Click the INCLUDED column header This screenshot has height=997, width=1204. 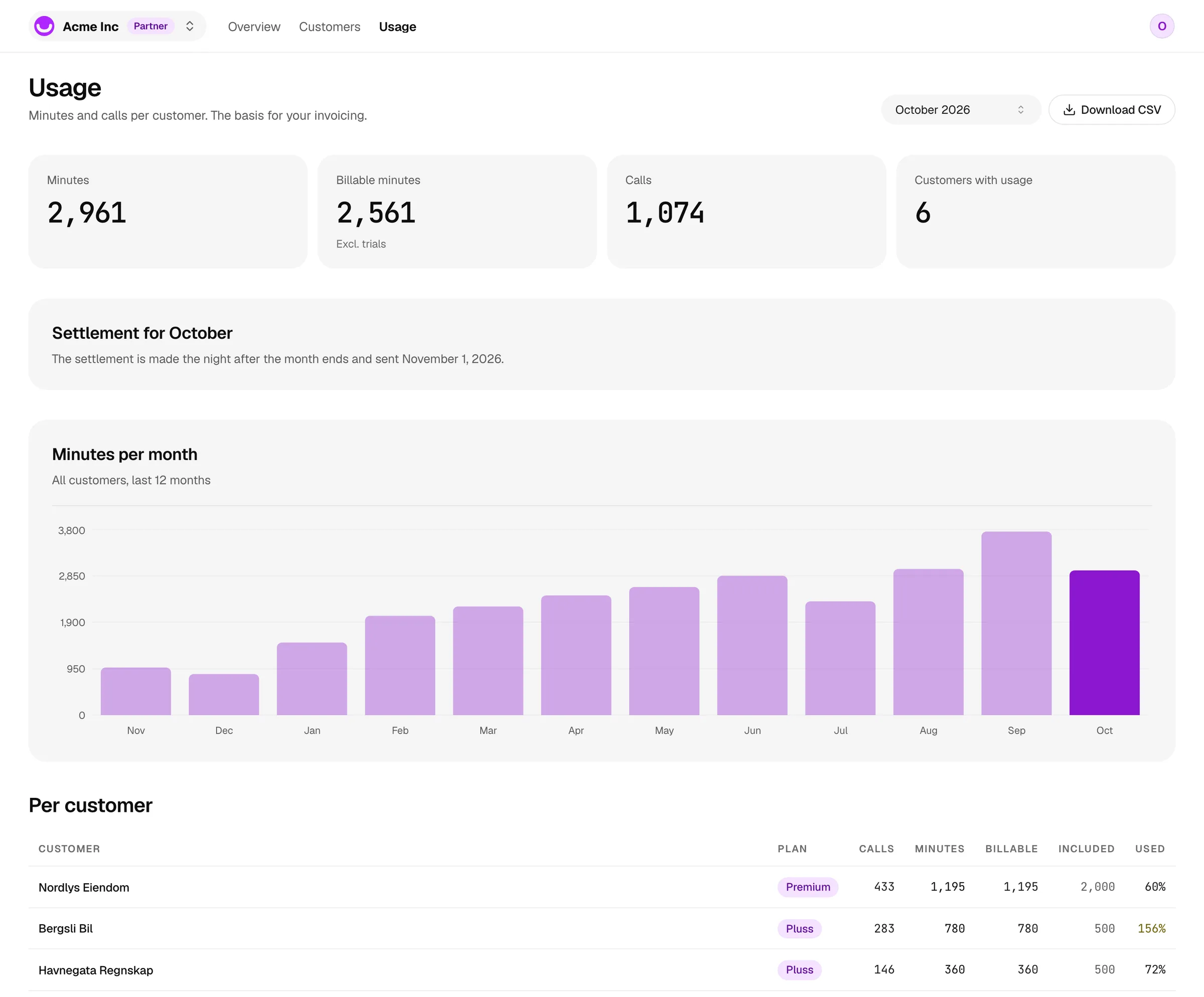click(x=1086, y=848)
